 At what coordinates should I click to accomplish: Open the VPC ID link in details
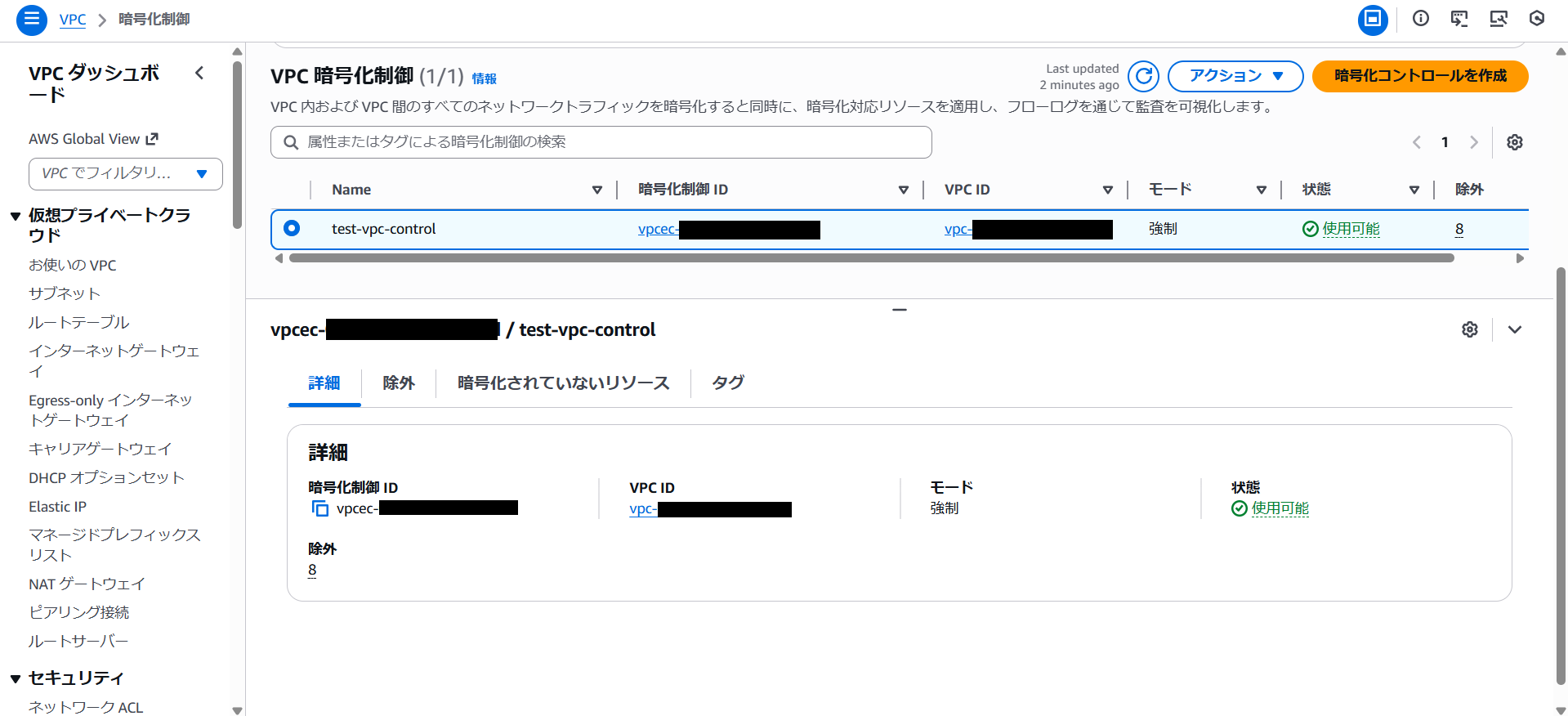pos(710,508)
